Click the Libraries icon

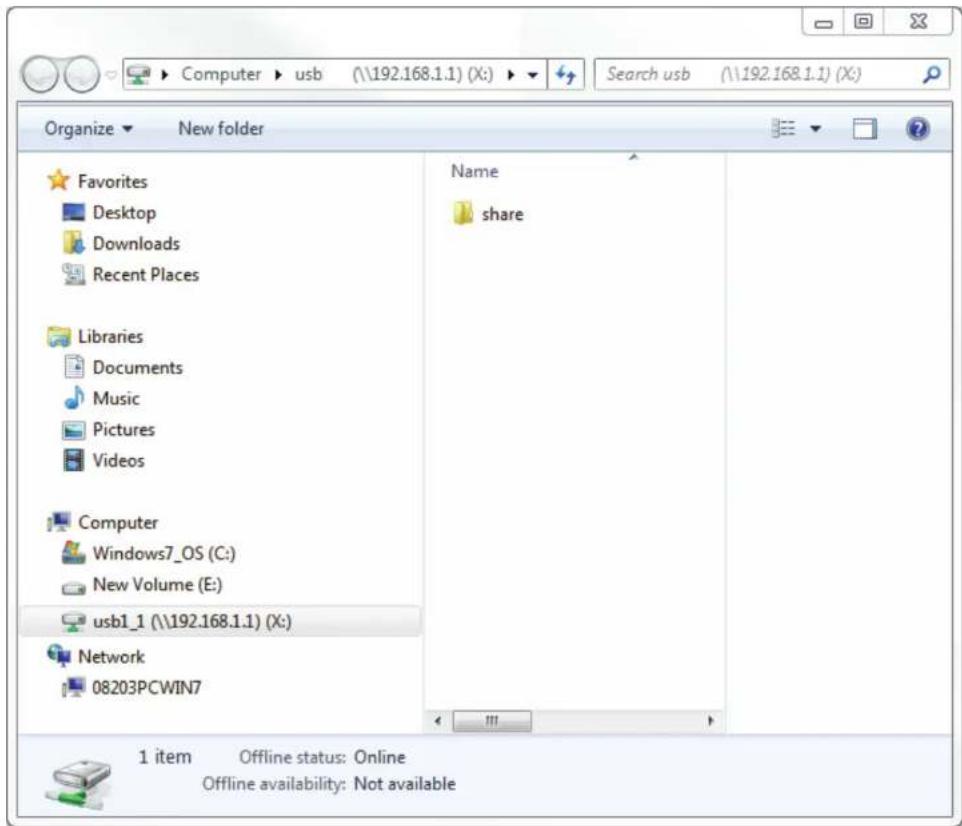(59, 336)
